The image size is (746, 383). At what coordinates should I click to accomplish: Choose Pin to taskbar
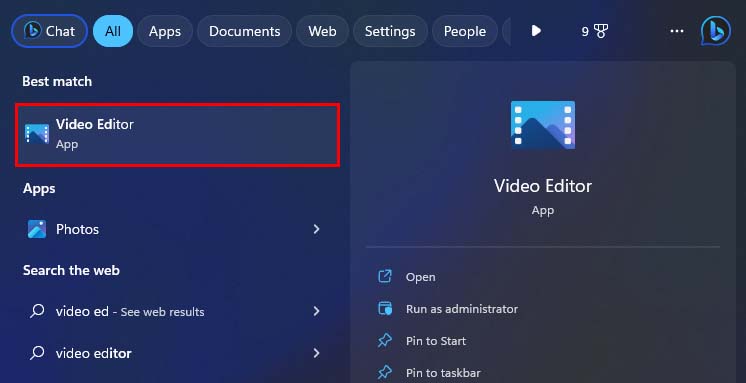point(443,373)
